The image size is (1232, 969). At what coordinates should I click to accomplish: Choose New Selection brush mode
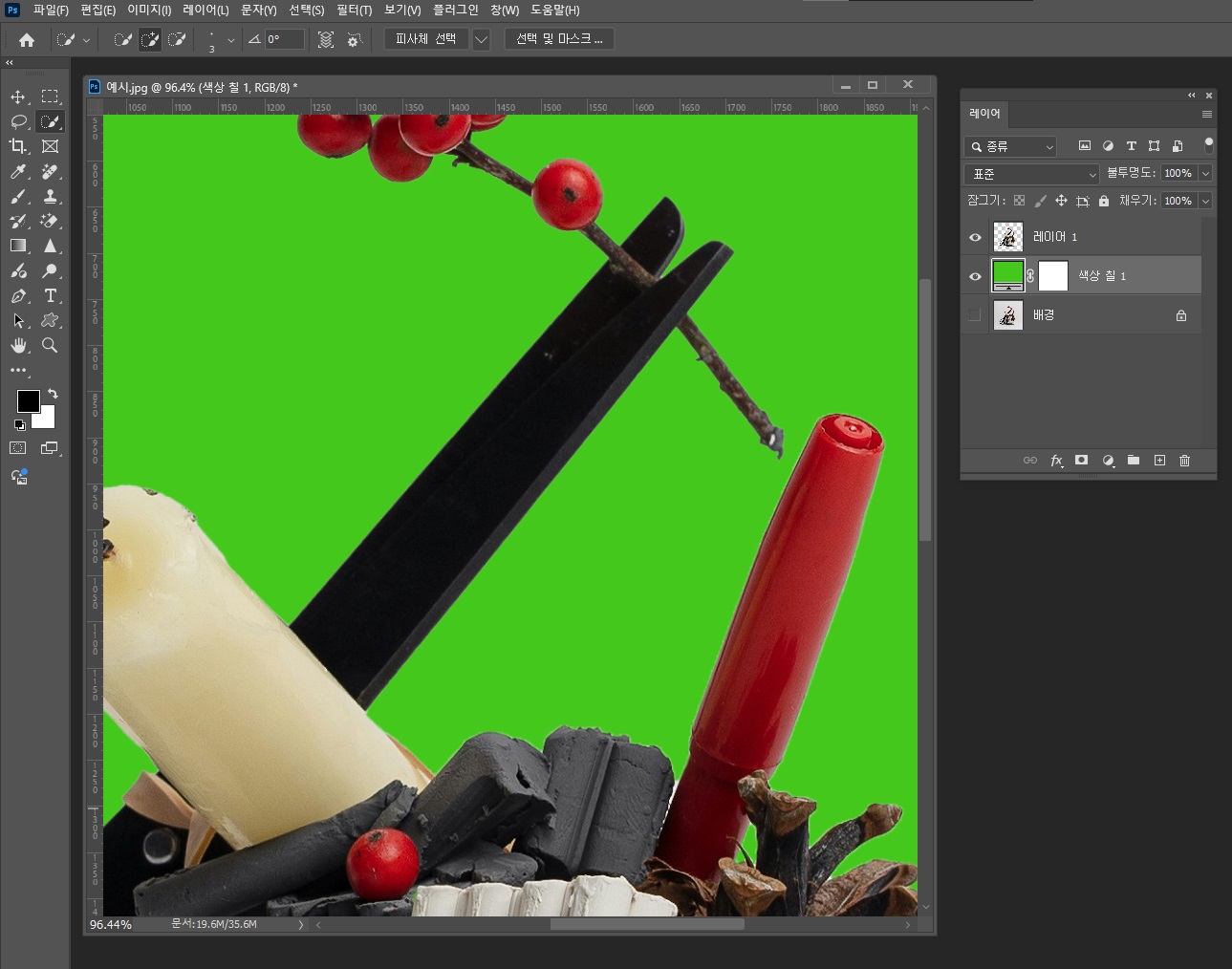click(x=122, y=39)
